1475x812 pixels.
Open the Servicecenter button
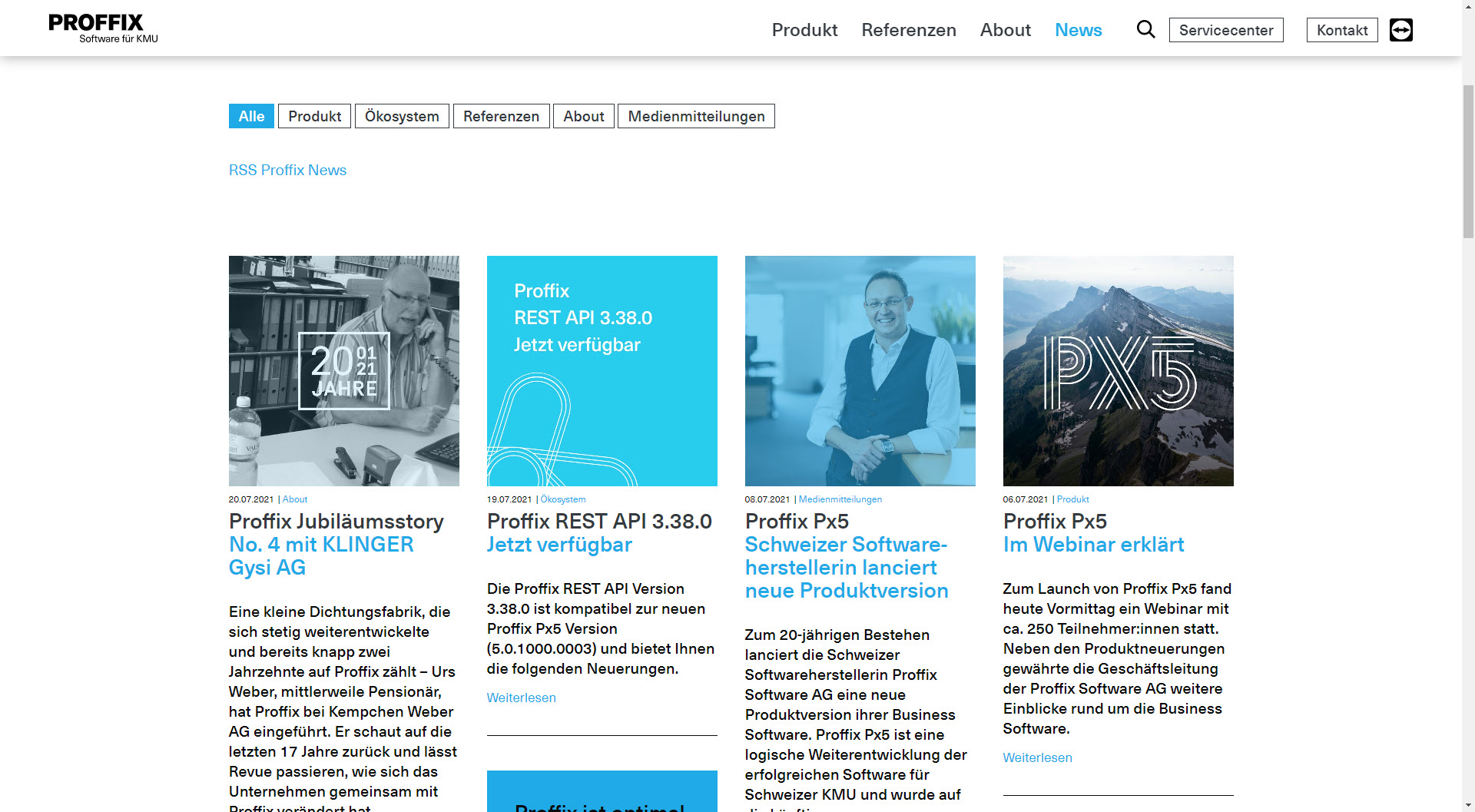click(x=1225, y=30)
